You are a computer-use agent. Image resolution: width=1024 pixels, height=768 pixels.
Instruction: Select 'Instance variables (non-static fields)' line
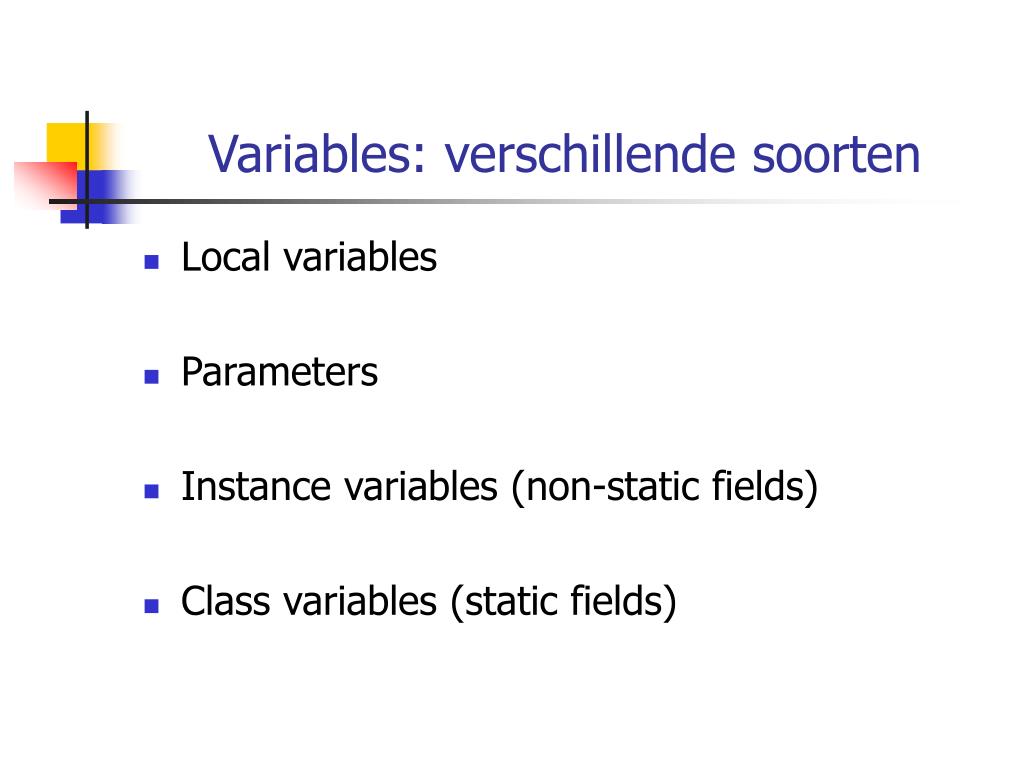pyautogui.click(x=500, y=487)
